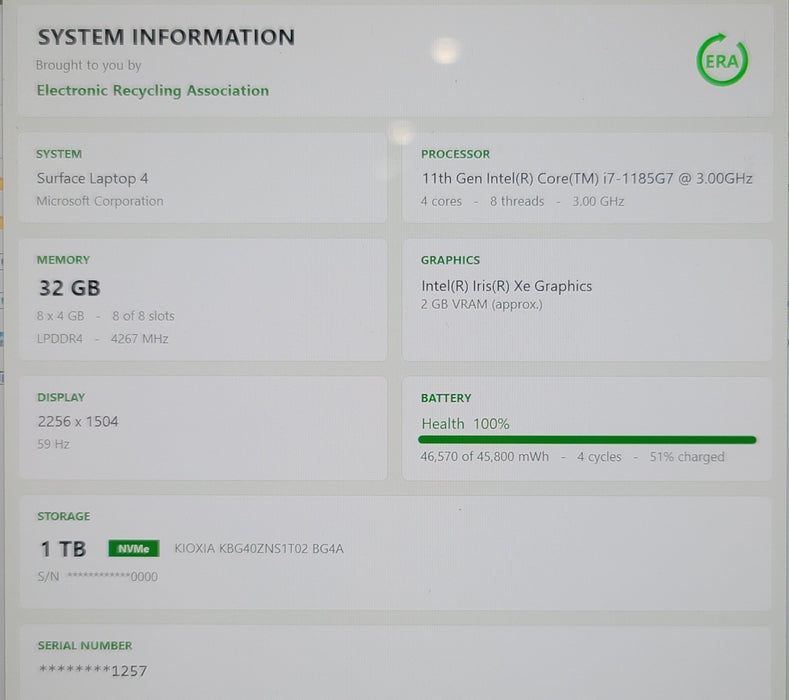Image resolution: width=789 pixels, height=700 pixels.
Task: Click the '4 cores' value
Action: pos(441,201)
